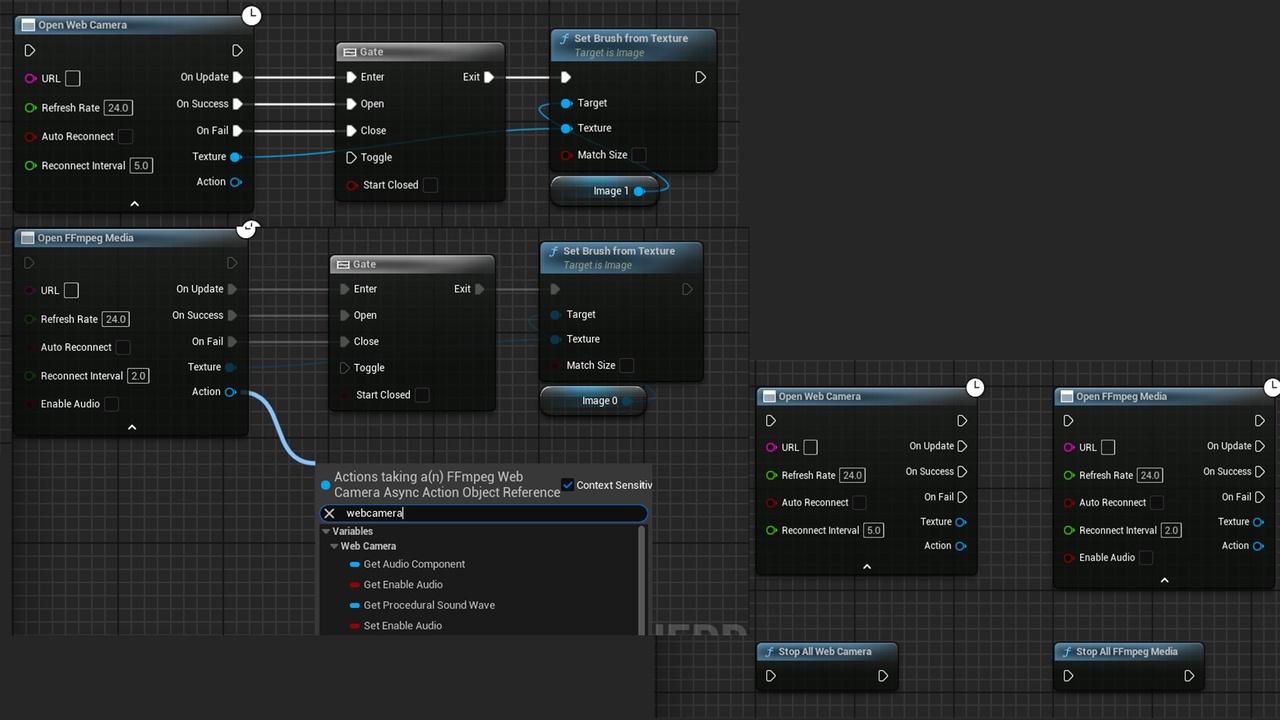
Task: Click the webcamera search field
Action: (484, 513)
